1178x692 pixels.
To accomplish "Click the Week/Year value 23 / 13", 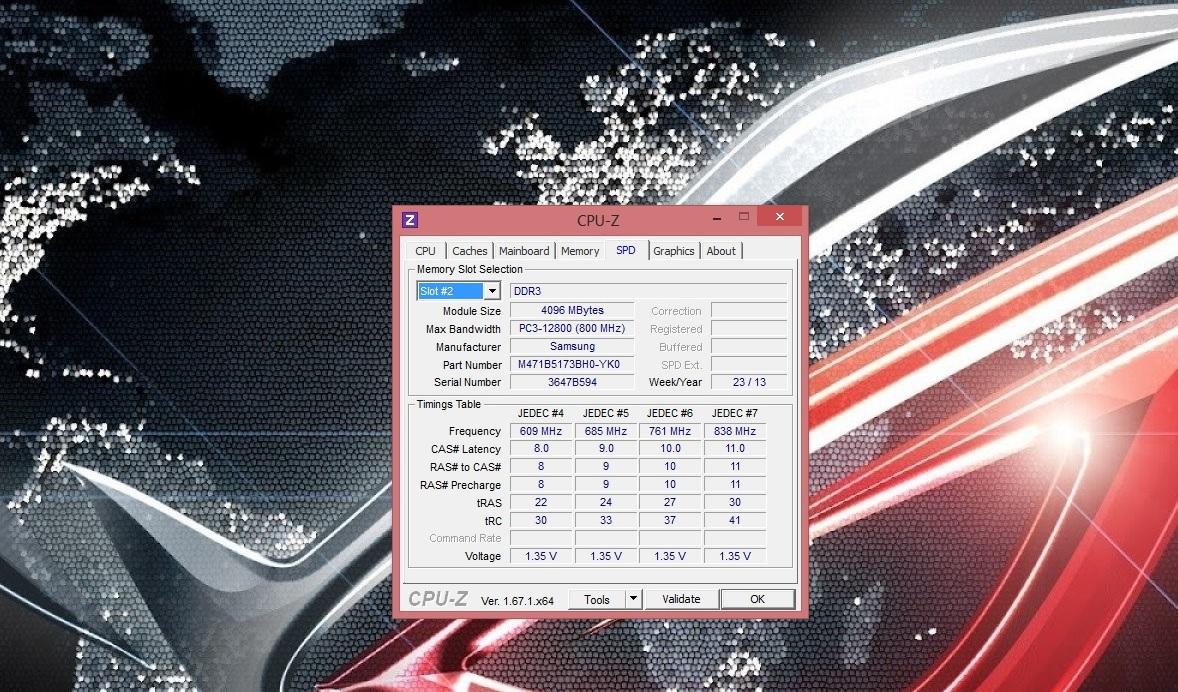I will (x=749, y=382).
